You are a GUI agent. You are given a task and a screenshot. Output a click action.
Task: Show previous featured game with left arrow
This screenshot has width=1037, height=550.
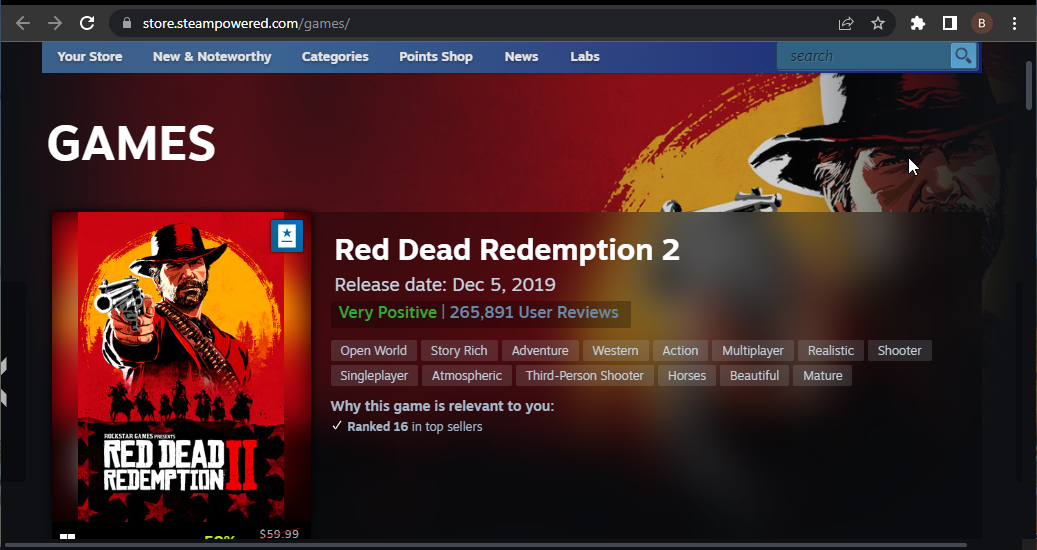tap(3, 382)
